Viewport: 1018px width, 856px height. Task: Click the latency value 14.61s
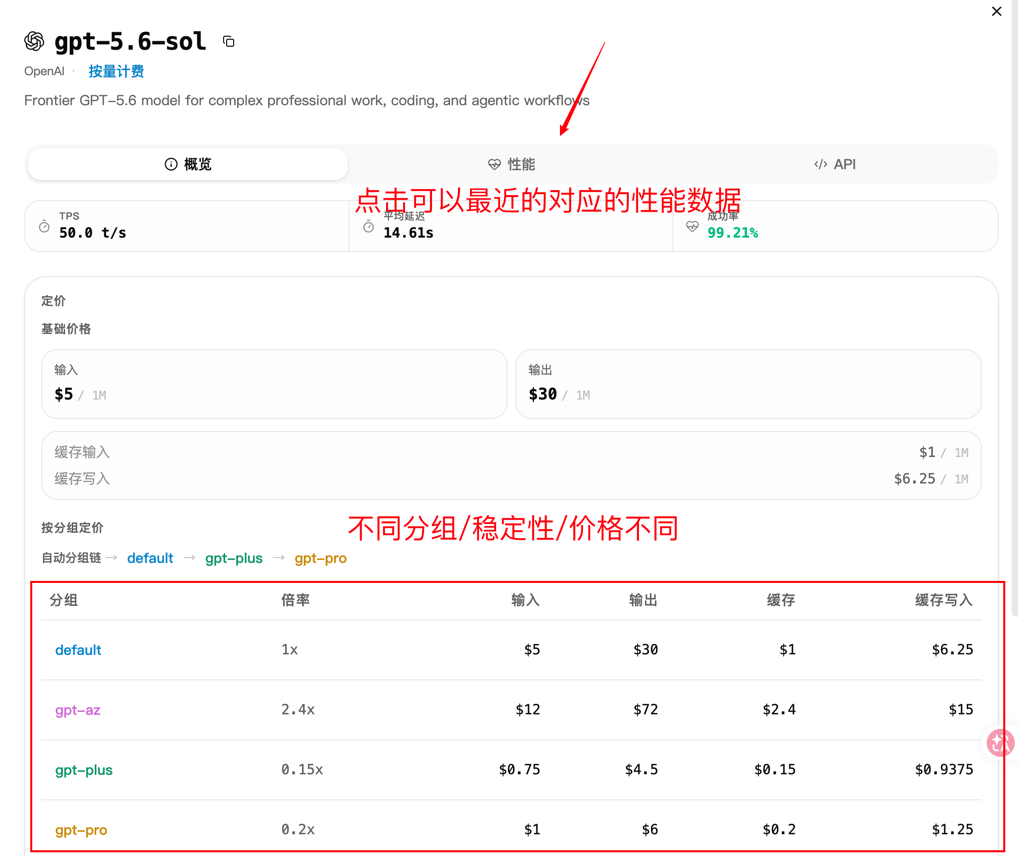[x=408, y=233]
